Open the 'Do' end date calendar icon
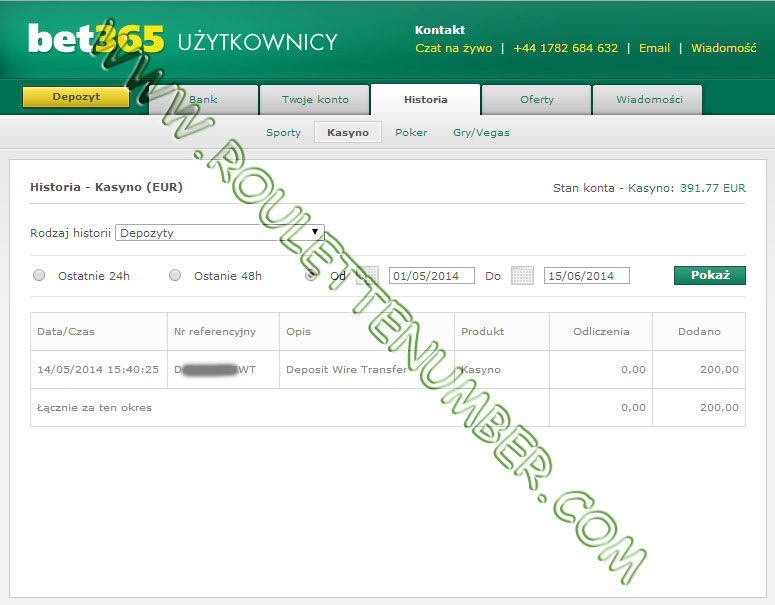 [x=522, y=276]
